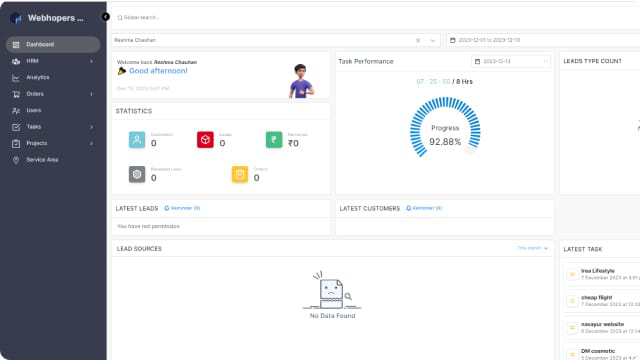This screenshot has width=640, height=360.
Task: Click the Orders cart icon
Action: pos(16,94)
